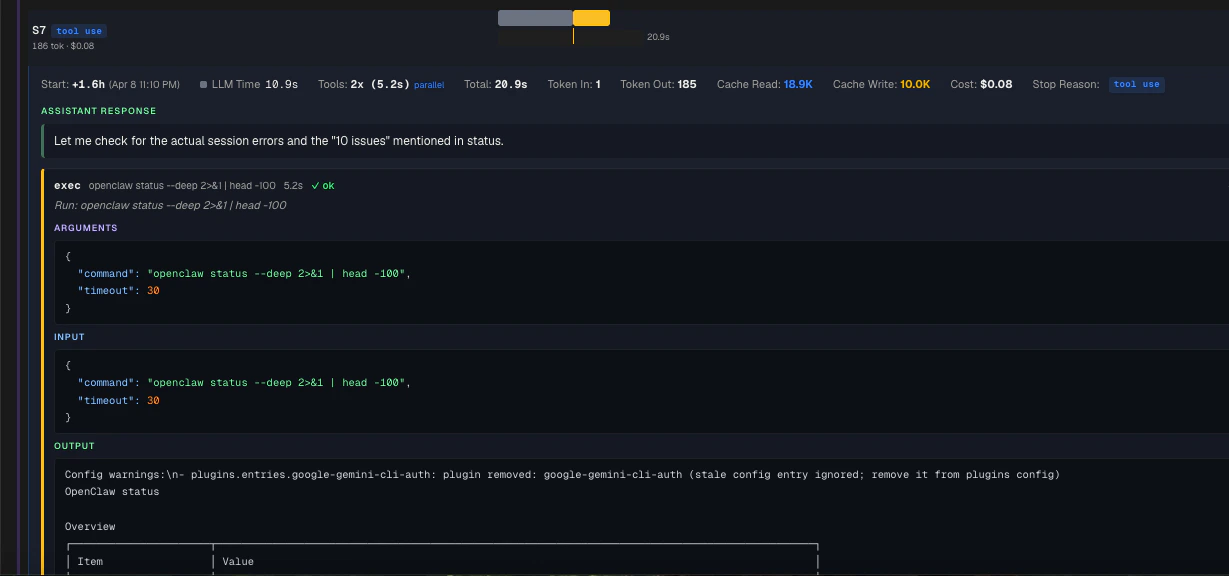
Task: Select the yellow segment of the timeline bar
Action: click(x=591, y=18)
